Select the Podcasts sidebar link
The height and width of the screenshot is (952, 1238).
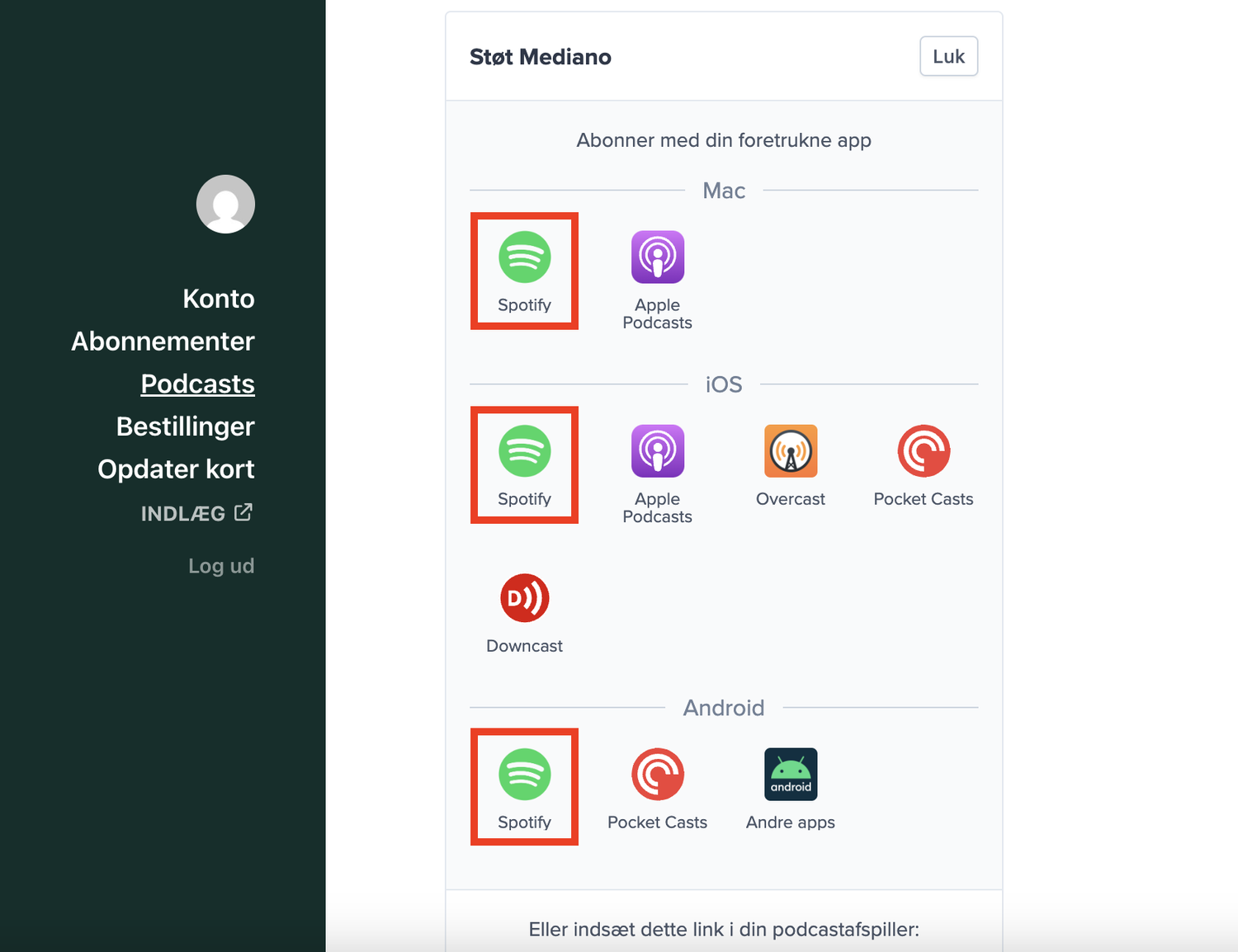coord(198,384)
